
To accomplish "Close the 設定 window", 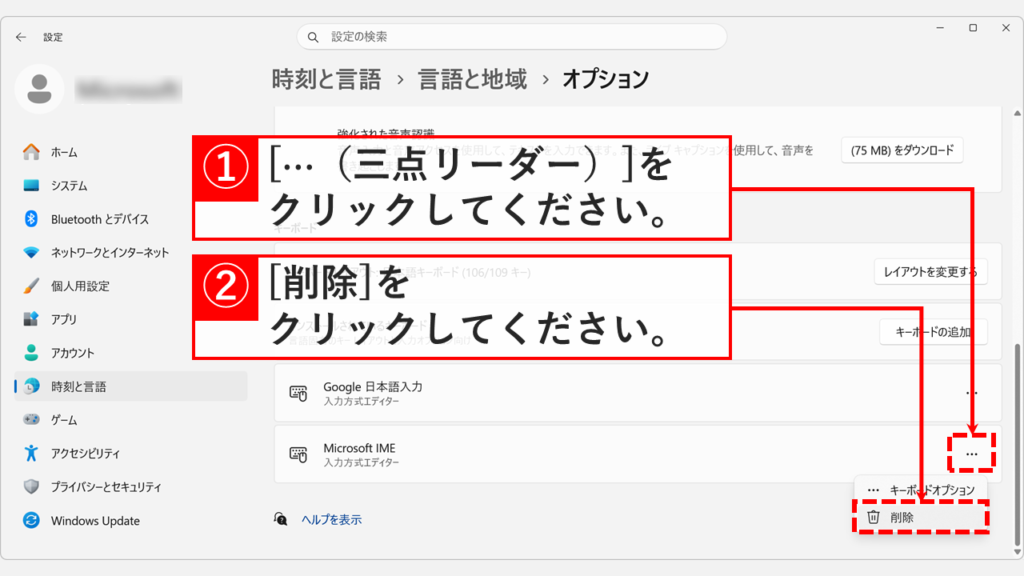I will pos(1006,28).
